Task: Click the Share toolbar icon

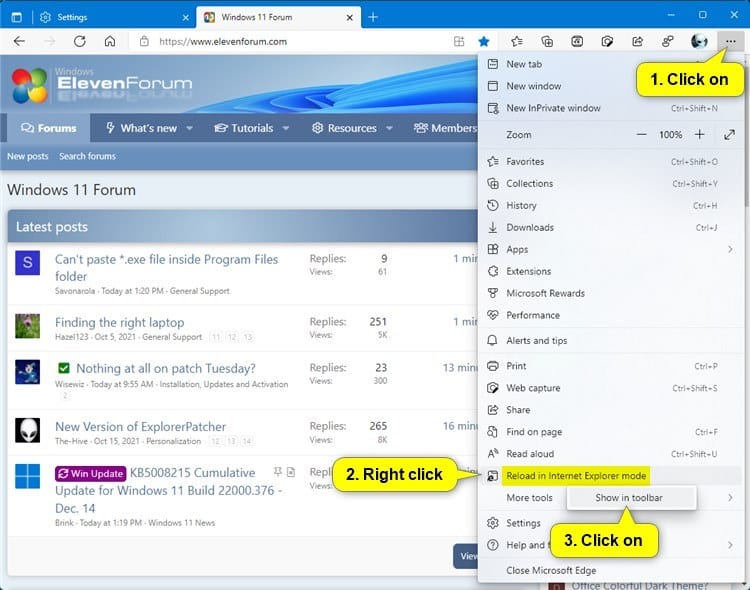Action: (638, 42)
